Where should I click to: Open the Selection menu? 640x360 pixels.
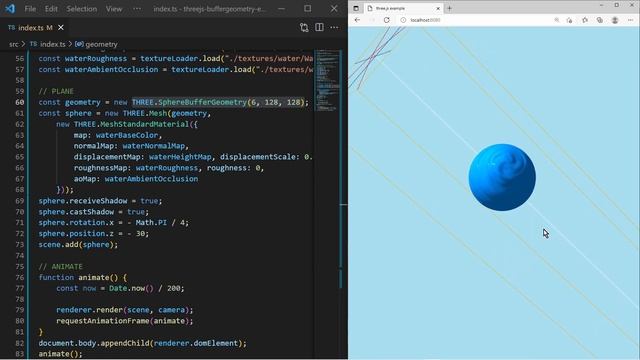82,9
